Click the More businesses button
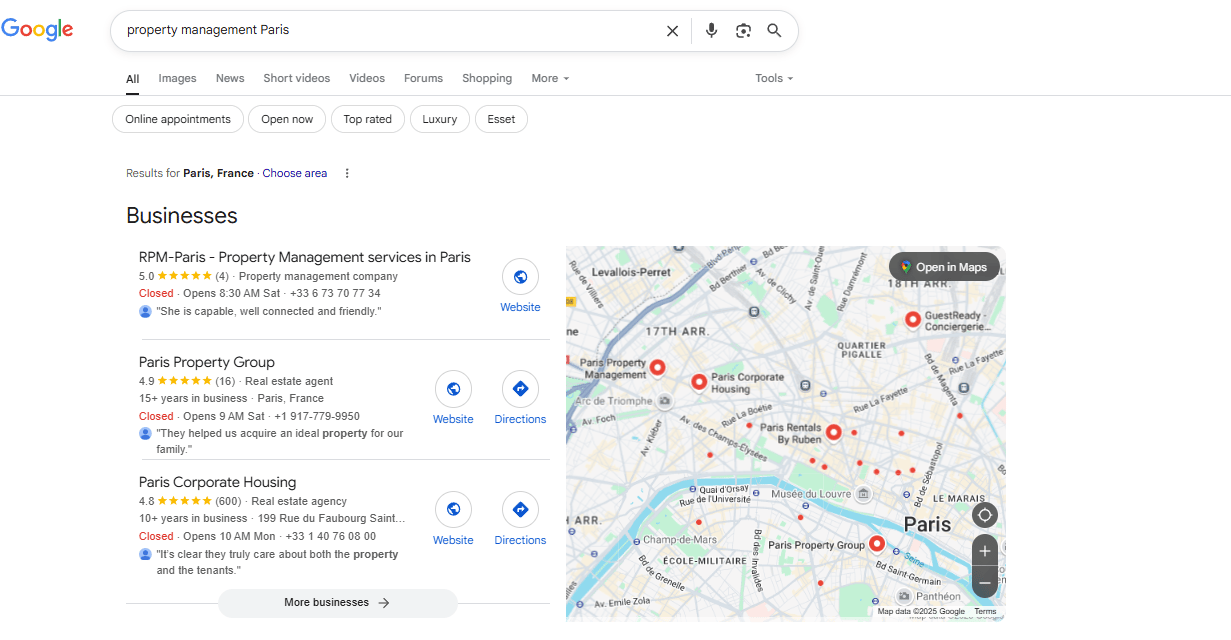 click(338, 603)
